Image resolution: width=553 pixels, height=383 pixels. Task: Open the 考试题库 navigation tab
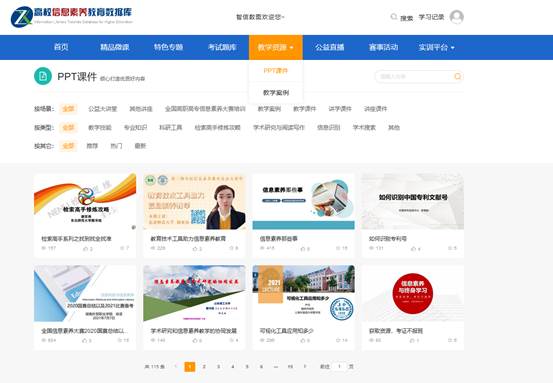coord(222,47)
